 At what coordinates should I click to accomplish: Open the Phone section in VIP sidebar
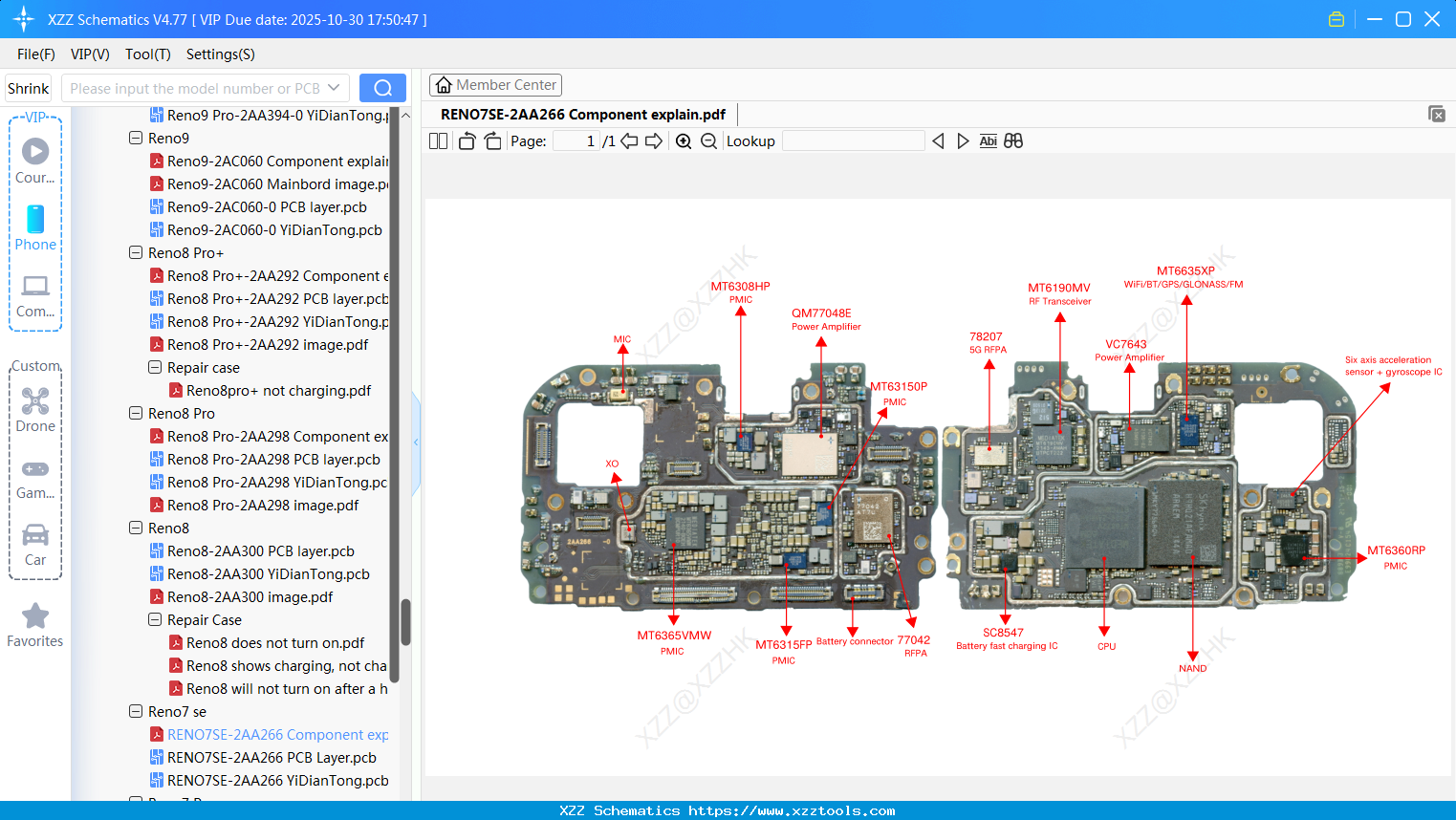coord(34,227)
